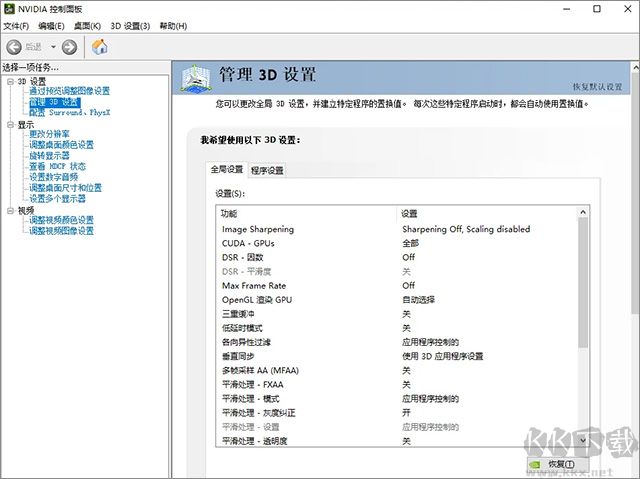Select 调整桌面颜色设置 in the tree
The image size is (640, 479).
[x=61, y=145]
